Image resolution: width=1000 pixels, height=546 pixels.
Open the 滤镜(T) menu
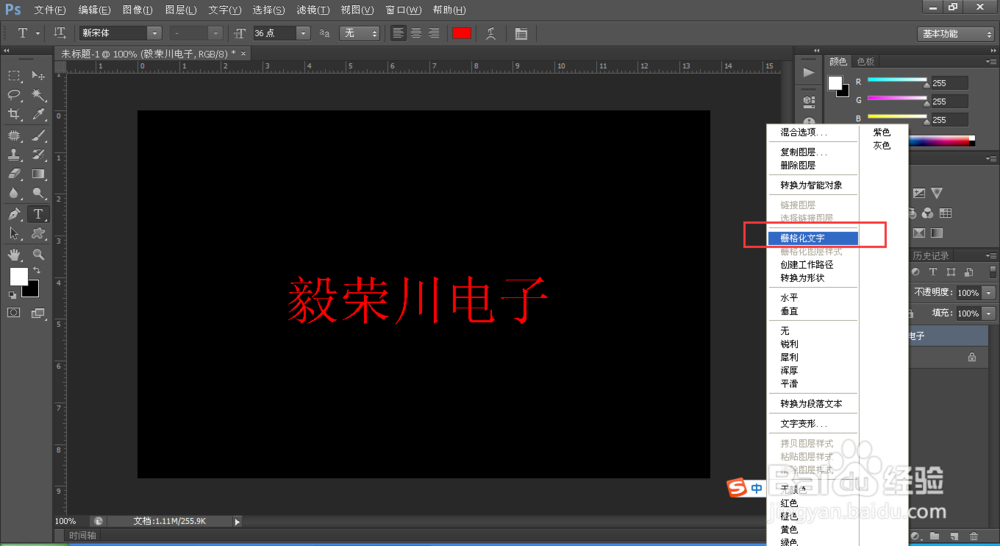click(x=312, y=10)
